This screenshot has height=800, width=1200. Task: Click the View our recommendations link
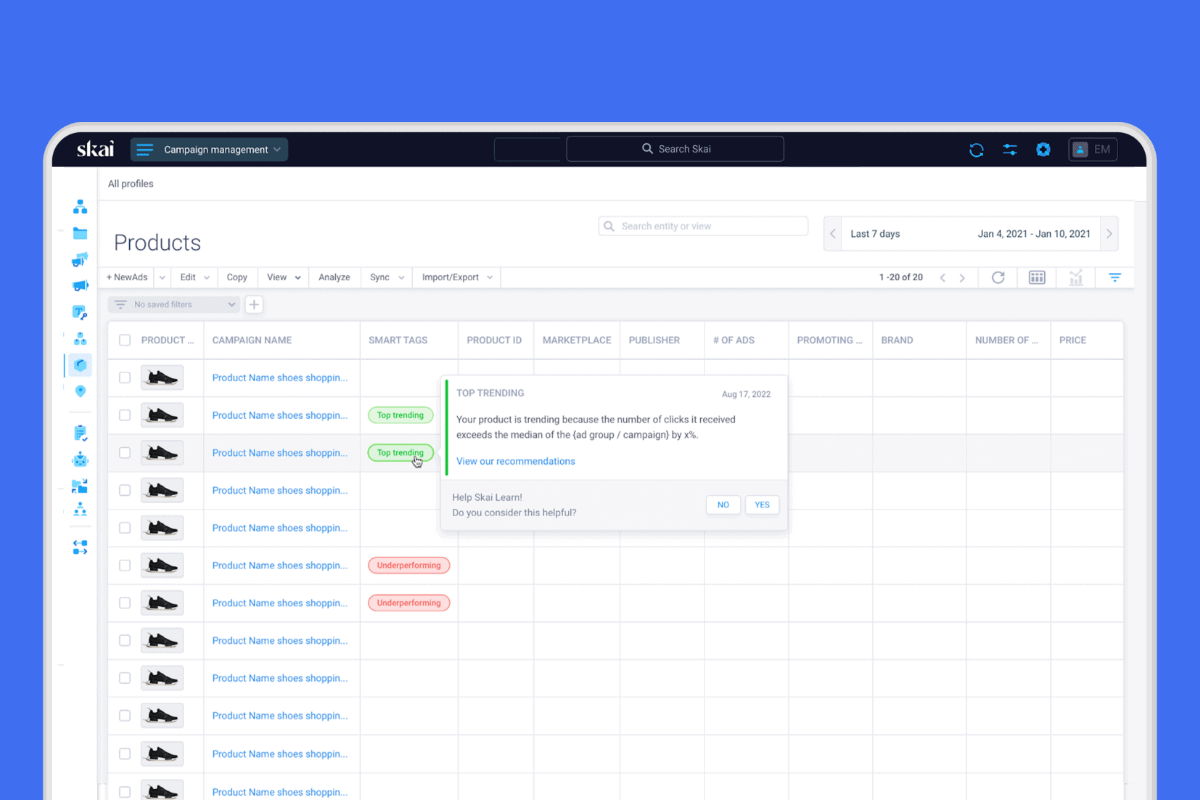pyautogui.click(x=515, y=461)
